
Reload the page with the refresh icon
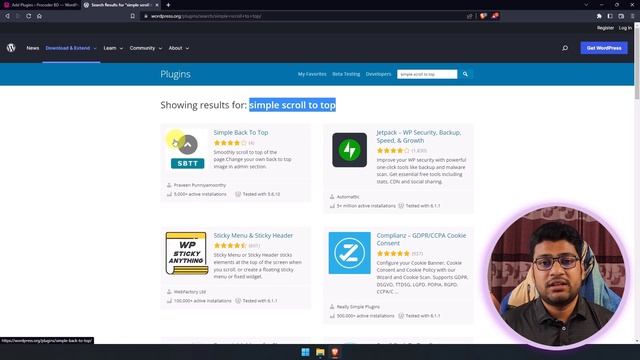click(29, 16)
